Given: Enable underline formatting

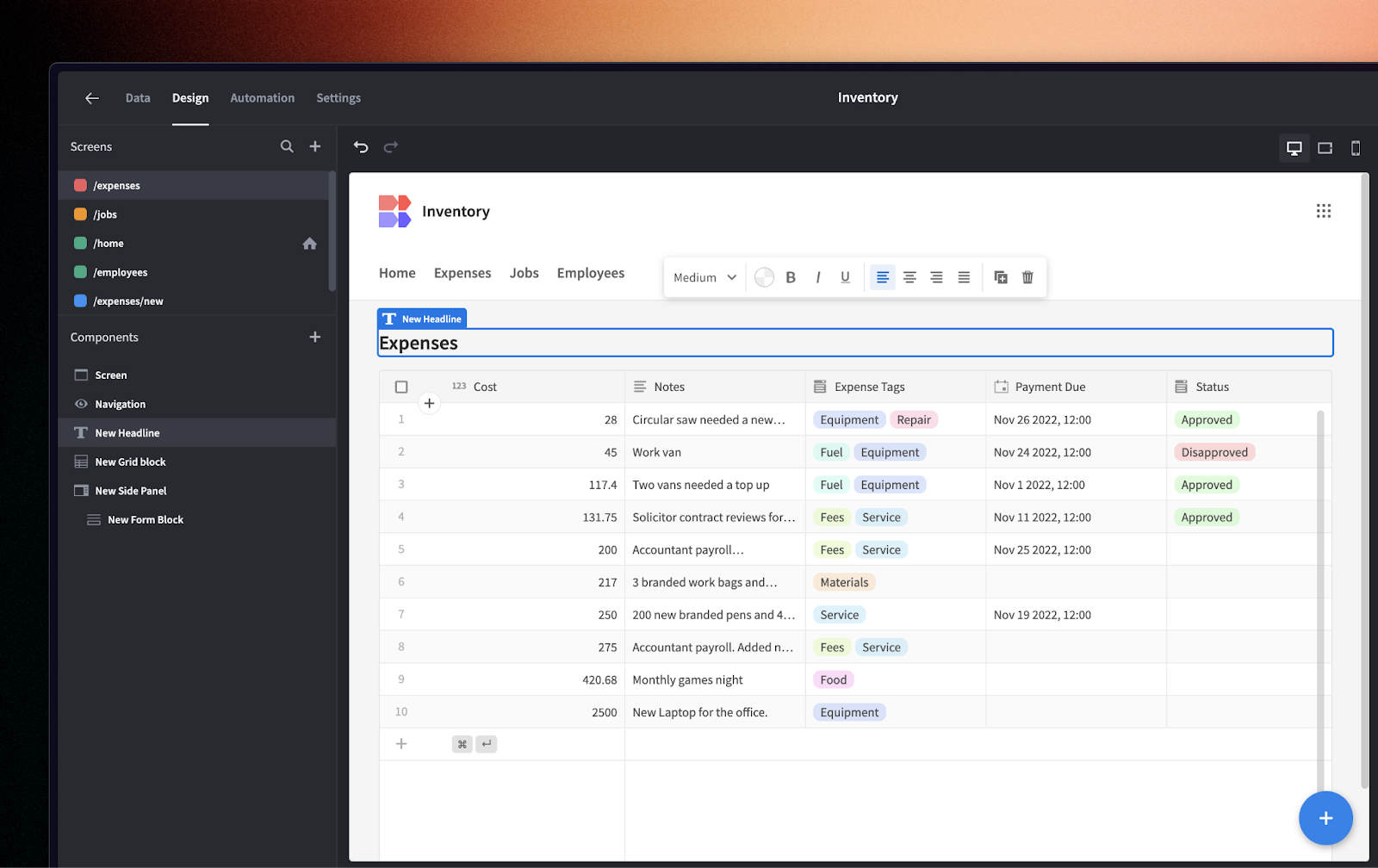Looking at the screenshot, I should pos(844,276).
